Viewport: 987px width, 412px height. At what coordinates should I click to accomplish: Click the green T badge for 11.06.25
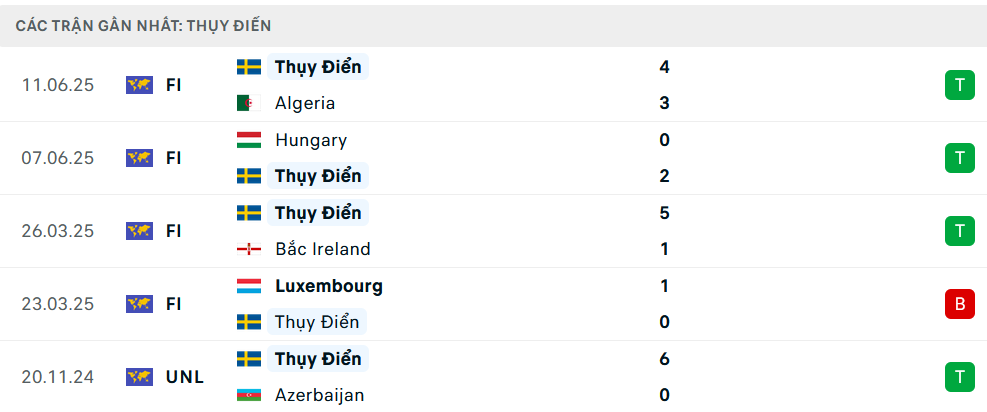[959, 85]
